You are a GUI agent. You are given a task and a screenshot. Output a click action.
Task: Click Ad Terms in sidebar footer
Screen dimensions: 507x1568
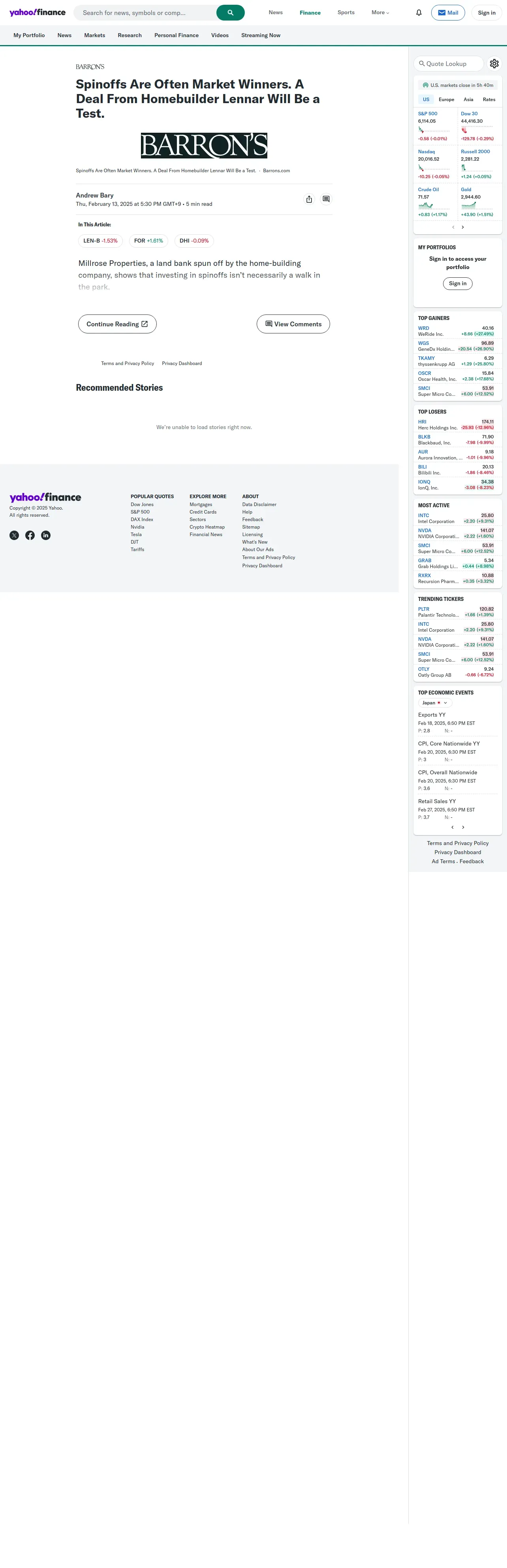[443, 861]
